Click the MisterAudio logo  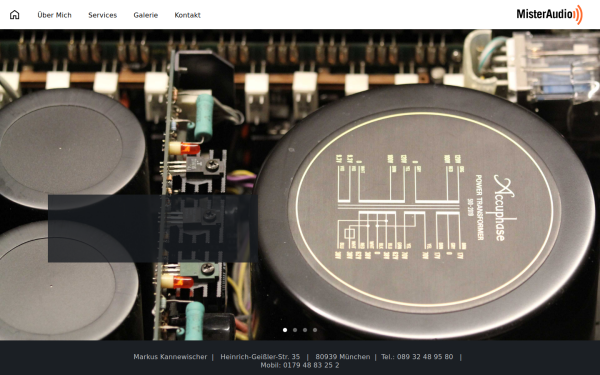(549, 15)
